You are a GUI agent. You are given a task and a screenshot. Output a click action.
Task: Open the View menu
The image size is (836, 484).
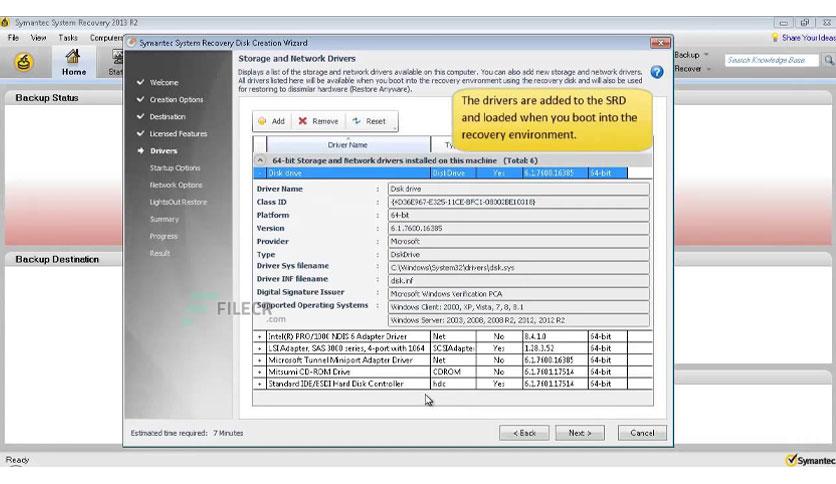click(x=39, y=38)
